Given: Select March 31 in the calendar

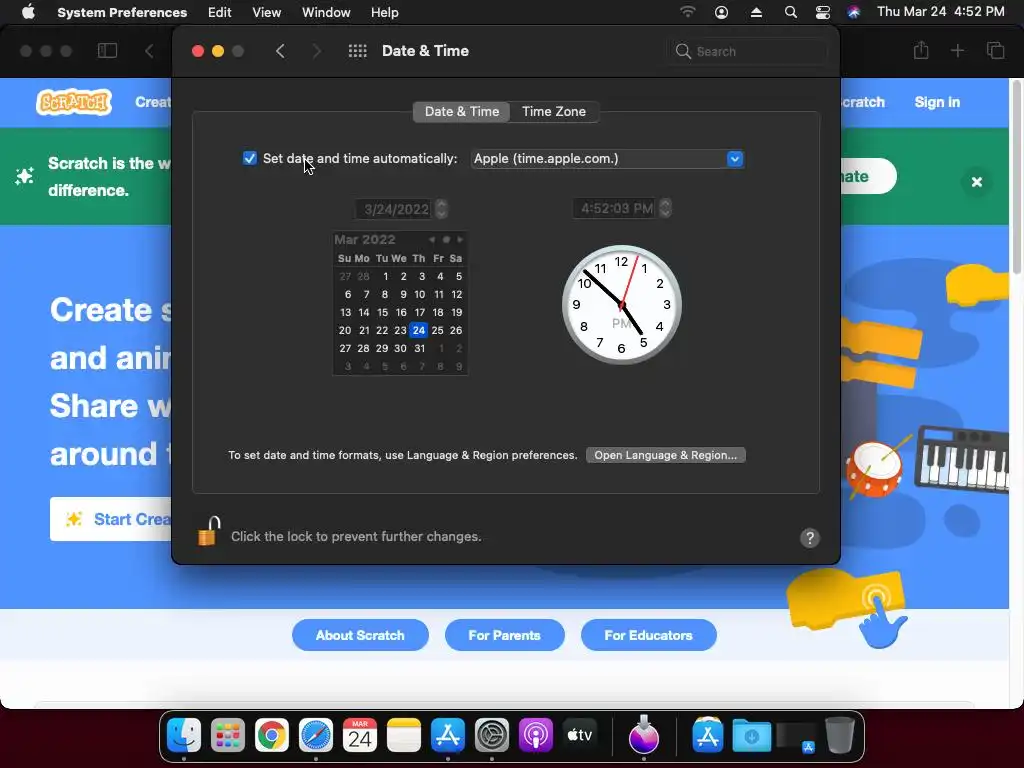Looking at the screenshot, I should (x=419, y=348).
